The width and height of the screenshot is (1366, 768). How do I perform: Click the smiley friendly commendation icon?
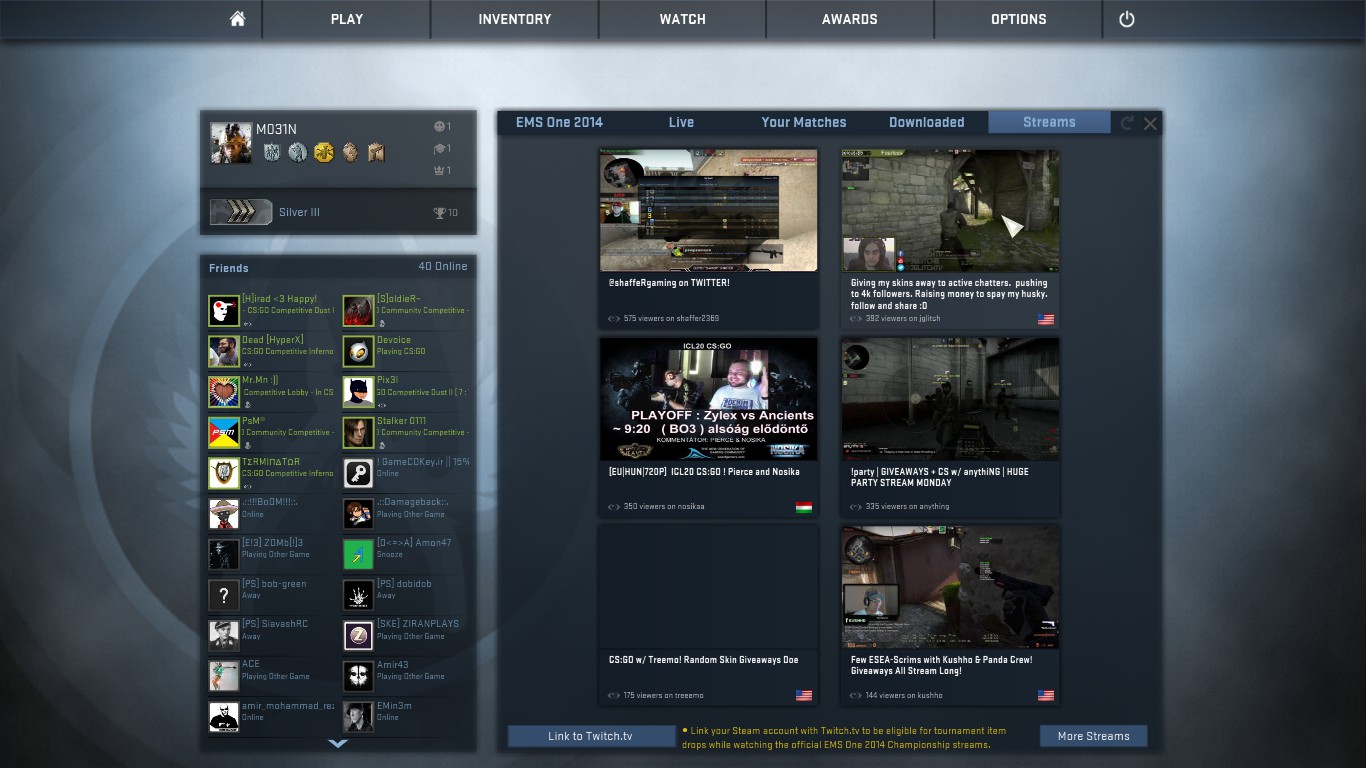point(438,127)
